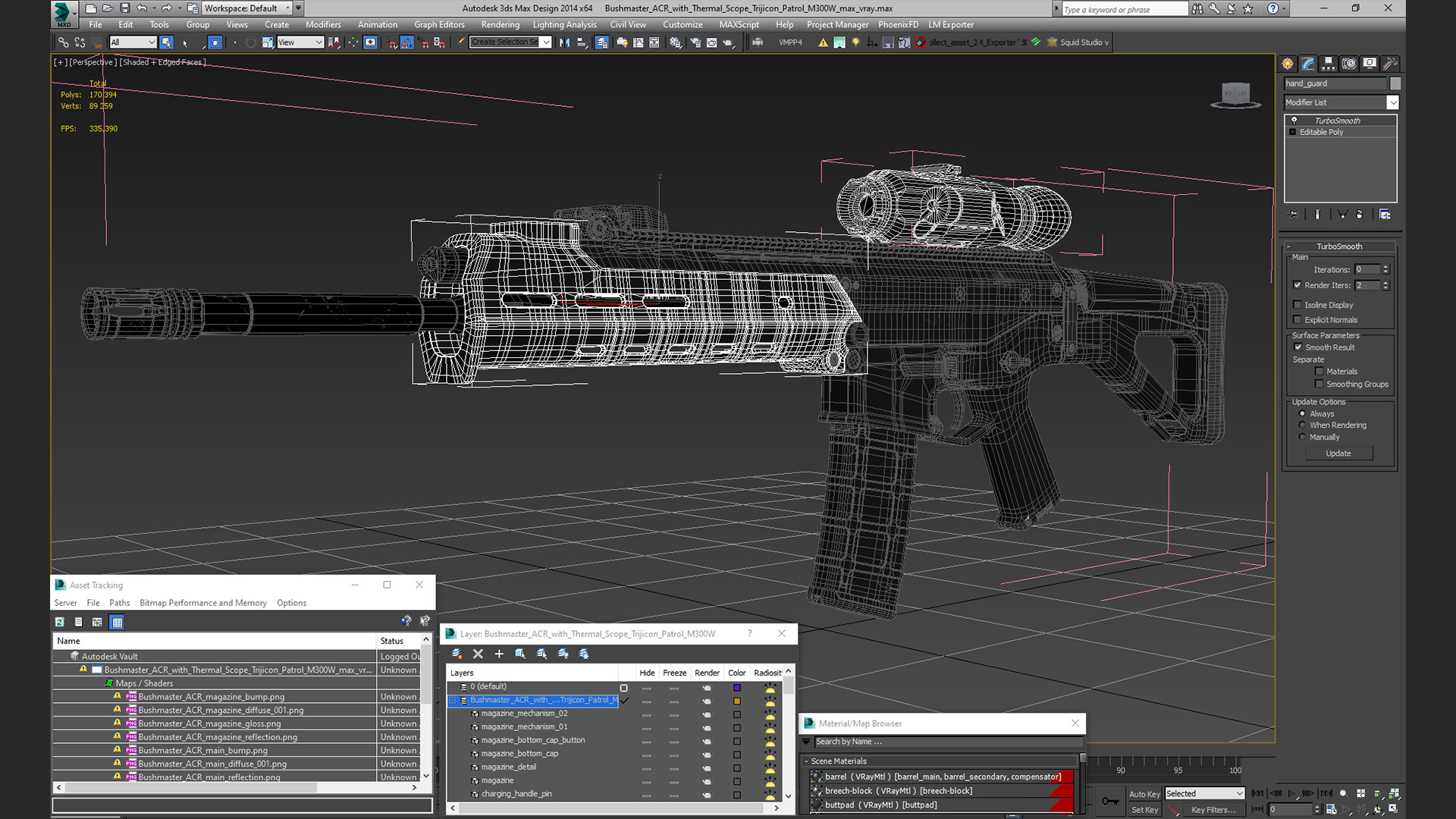Open the 3ds Max application menu logo
The height and width of the screenshot is (819, 1456).
63,14
